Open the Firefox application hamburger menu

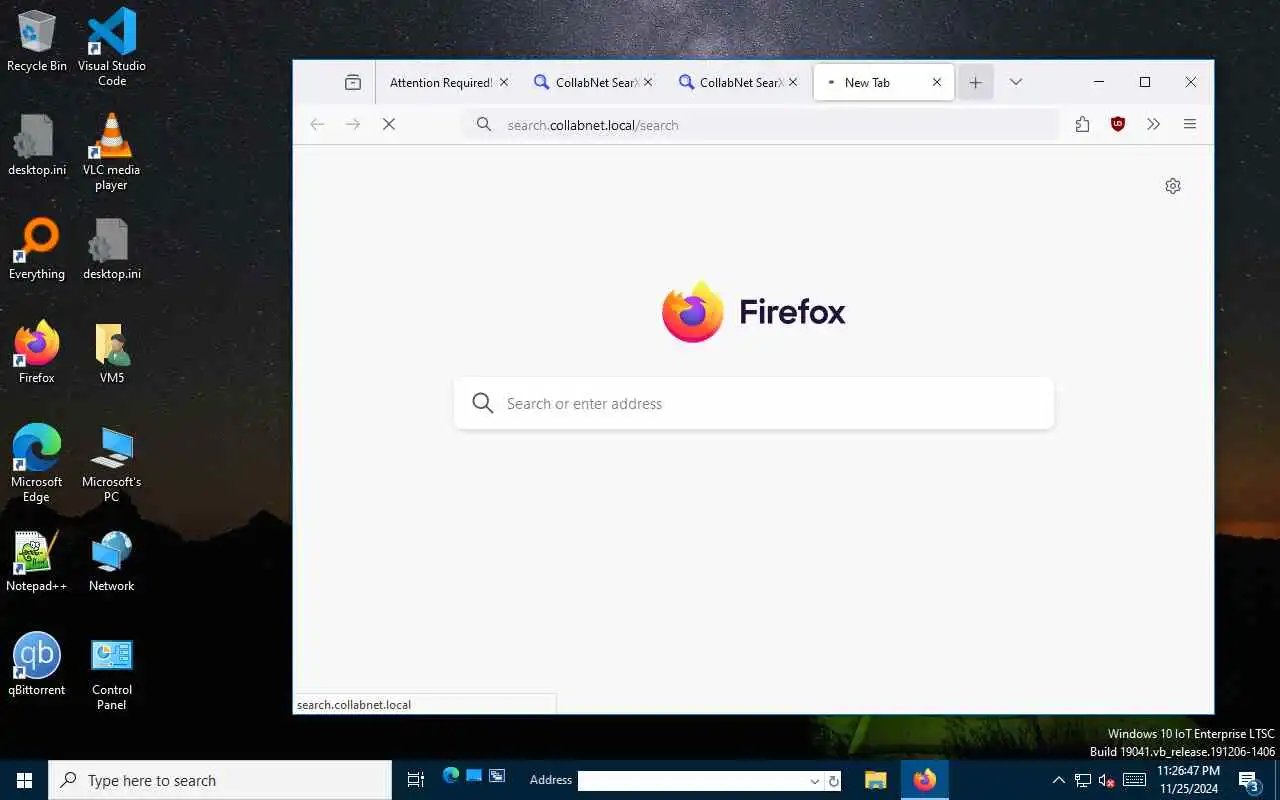coord(1190,124)
